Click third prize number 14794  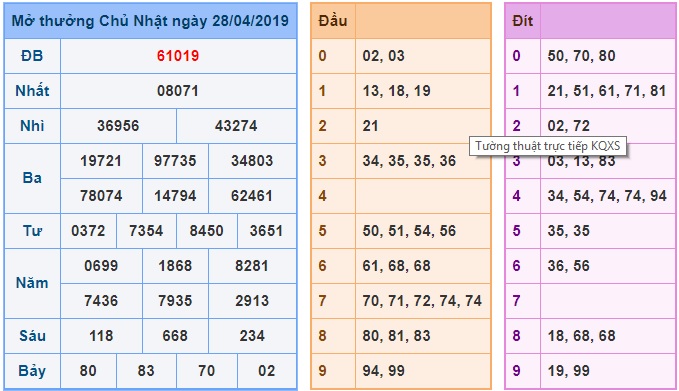point(175,196)
